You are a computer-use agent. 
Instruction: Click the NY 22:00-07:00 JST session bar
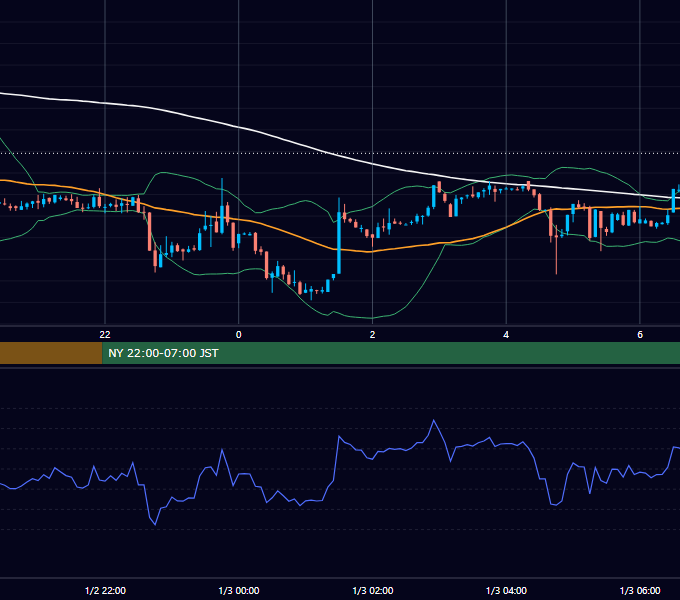pyautogui.click(x=391, y=353)
